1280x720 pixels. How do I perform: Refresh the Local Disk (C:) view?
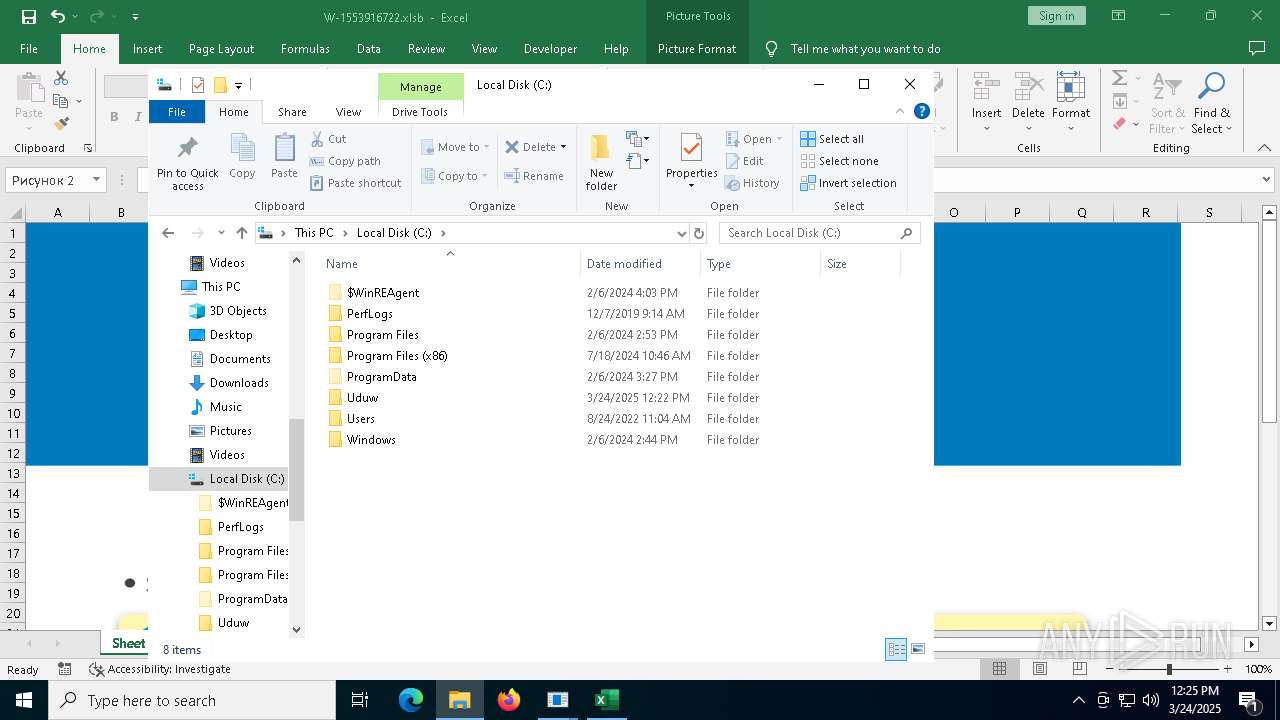(699, 233)
